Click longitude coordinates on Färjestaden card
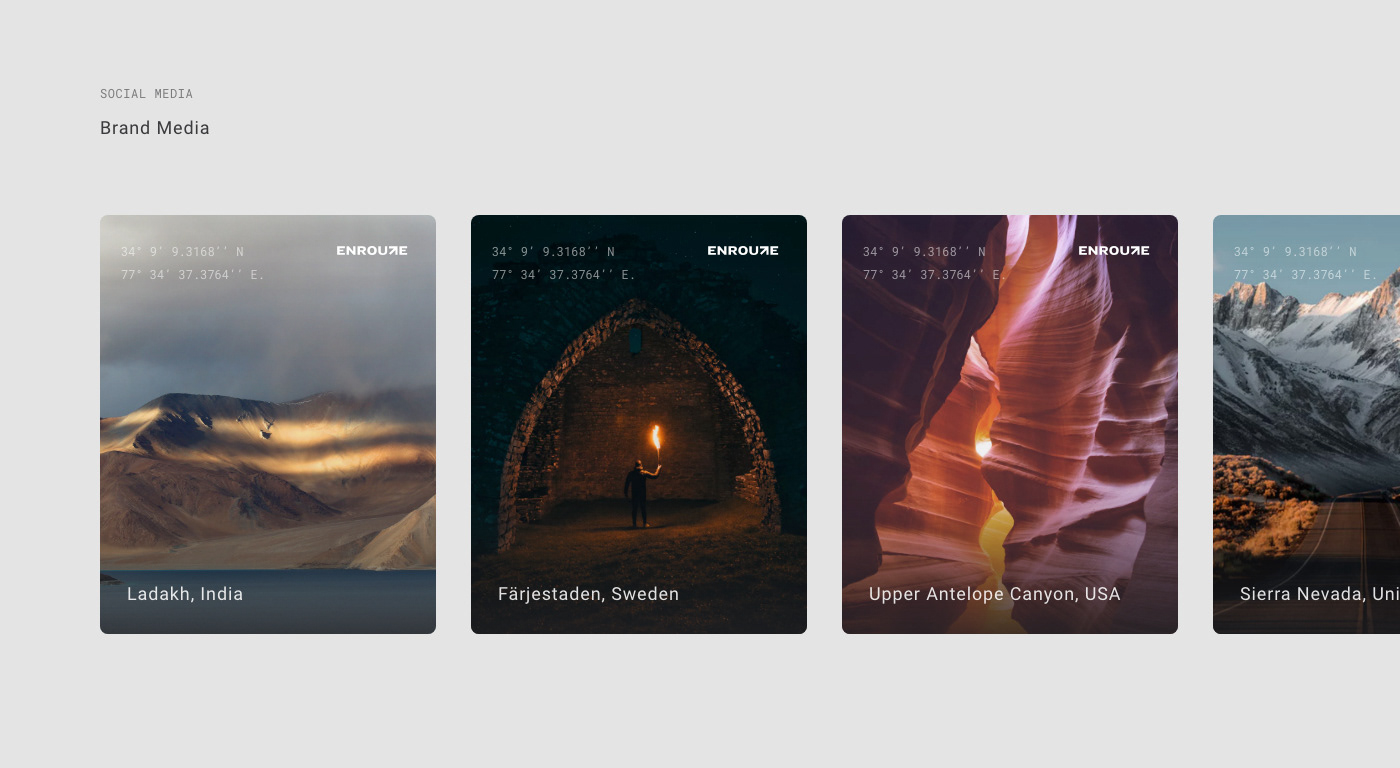1400x768 pixels. click(564, 275)
